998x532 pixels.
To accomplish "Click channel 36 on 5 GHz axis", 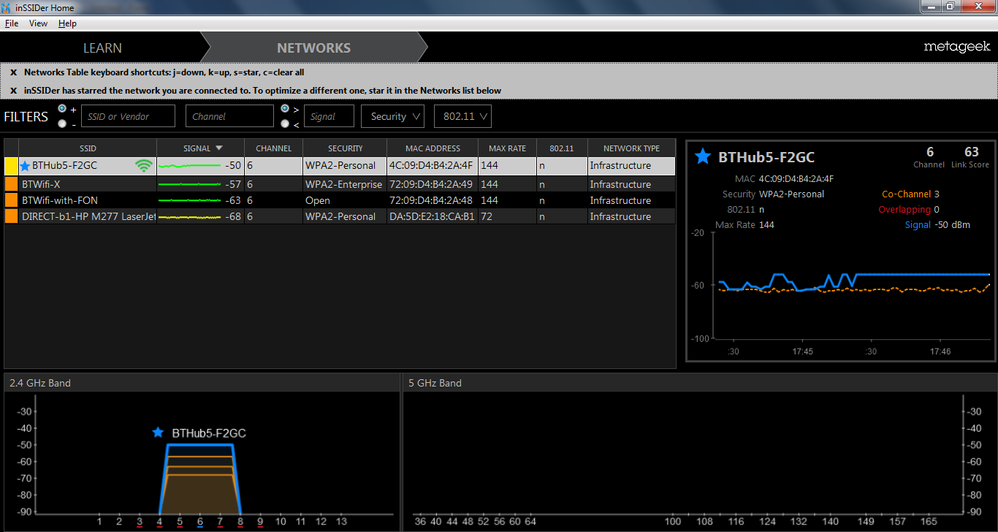I will coord(419,521).
